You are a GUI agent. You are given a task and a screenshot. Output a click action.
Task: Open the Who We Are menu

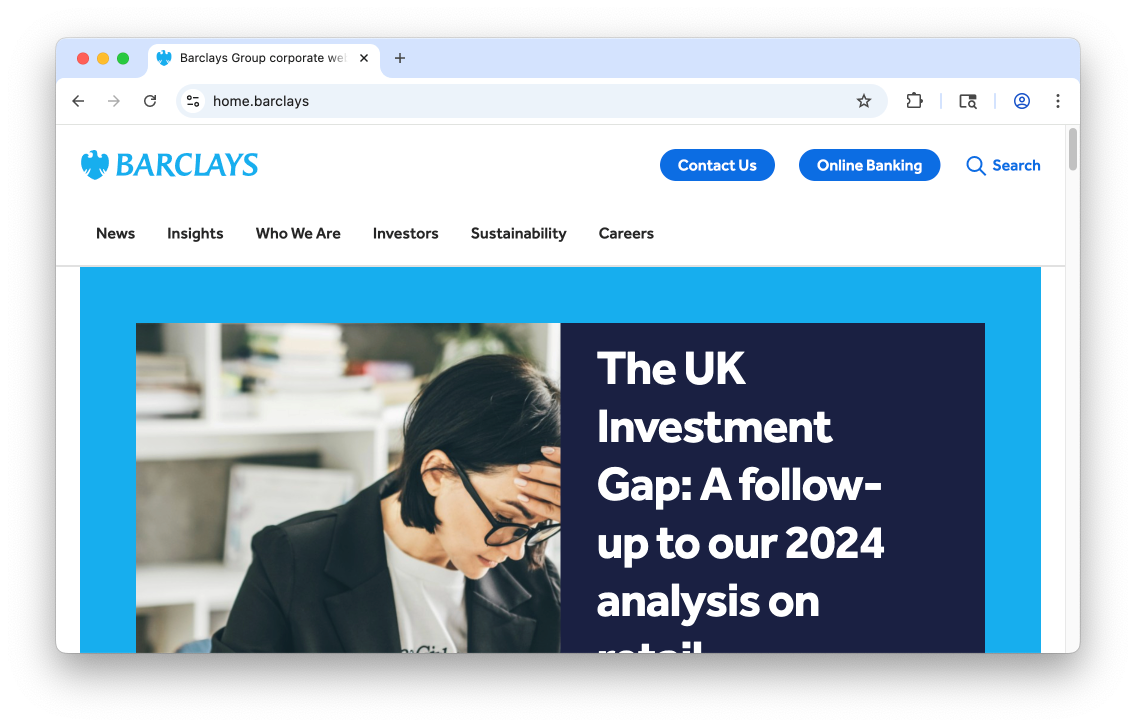tap(298, 233)
